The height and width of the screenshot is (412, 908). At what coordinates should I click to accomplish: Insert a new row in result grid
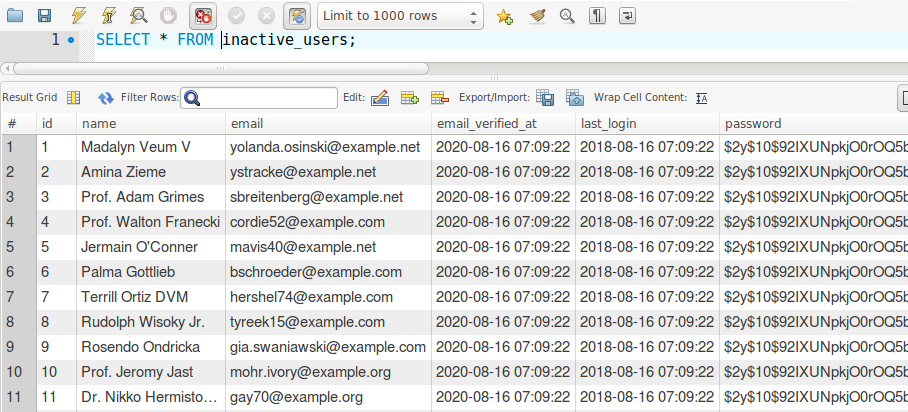click(410, 98)
